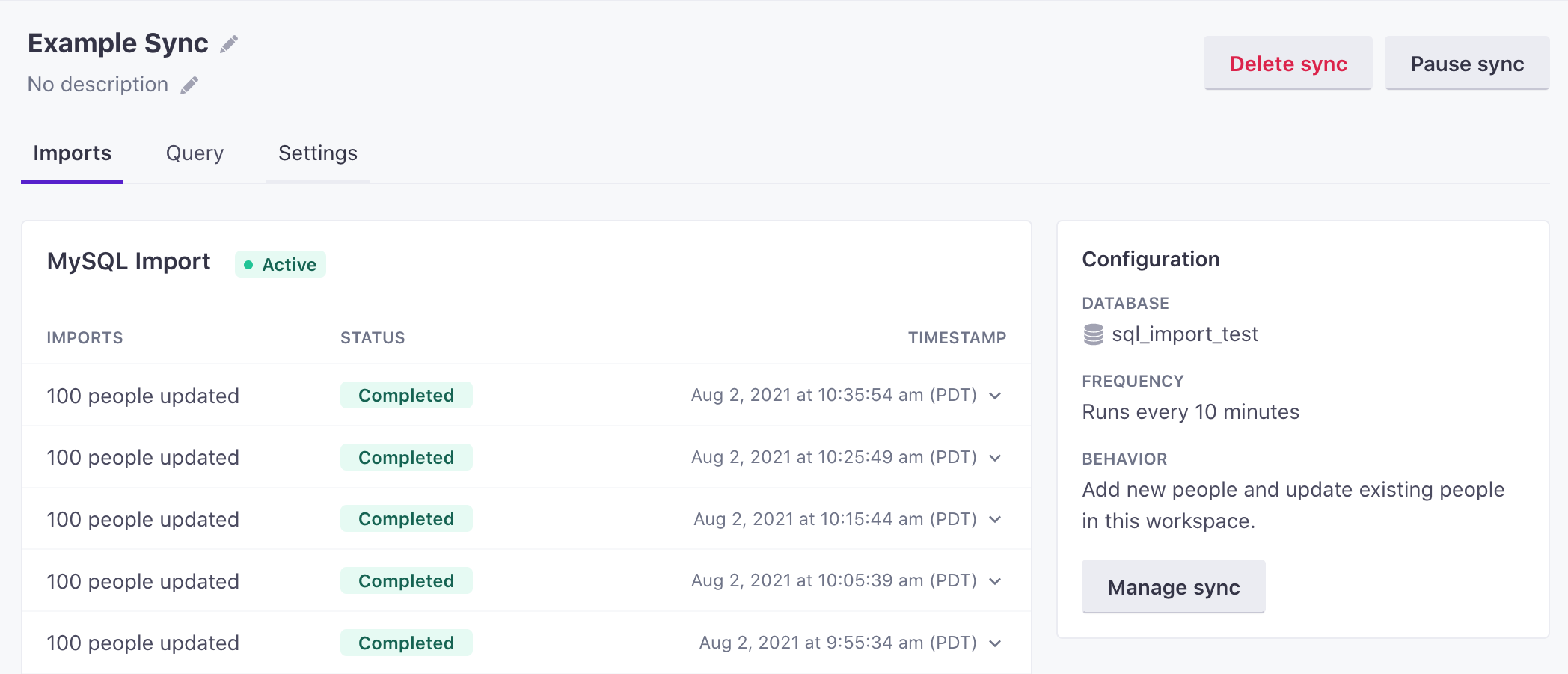The width and height of the screenshot is (1568, 674).
Task: Click timestamp Aug 2, 2021 at 10:15:44 am
Action: (x=836, y=519)
